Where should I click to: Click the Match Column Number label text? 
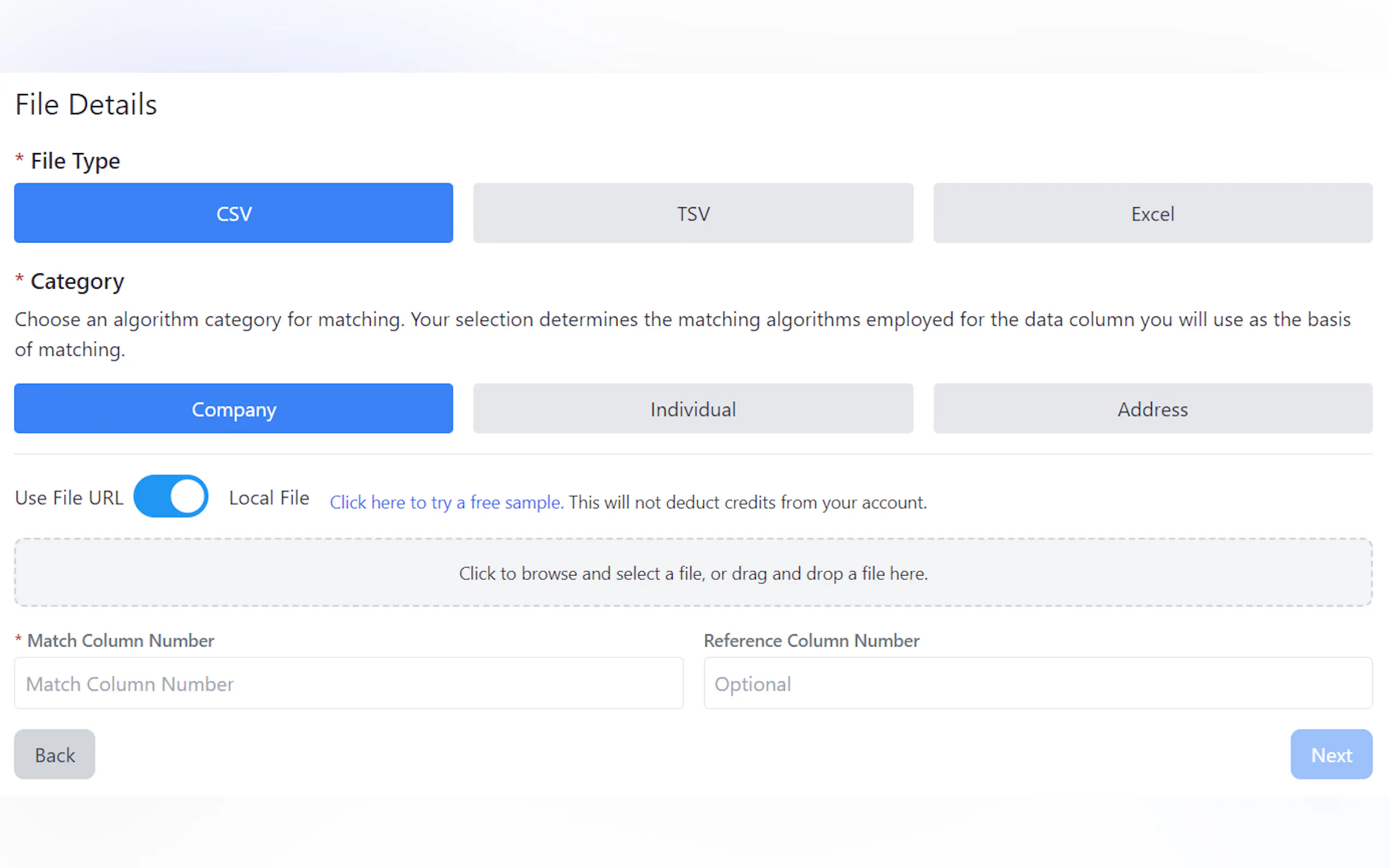(x=121, y=641)
